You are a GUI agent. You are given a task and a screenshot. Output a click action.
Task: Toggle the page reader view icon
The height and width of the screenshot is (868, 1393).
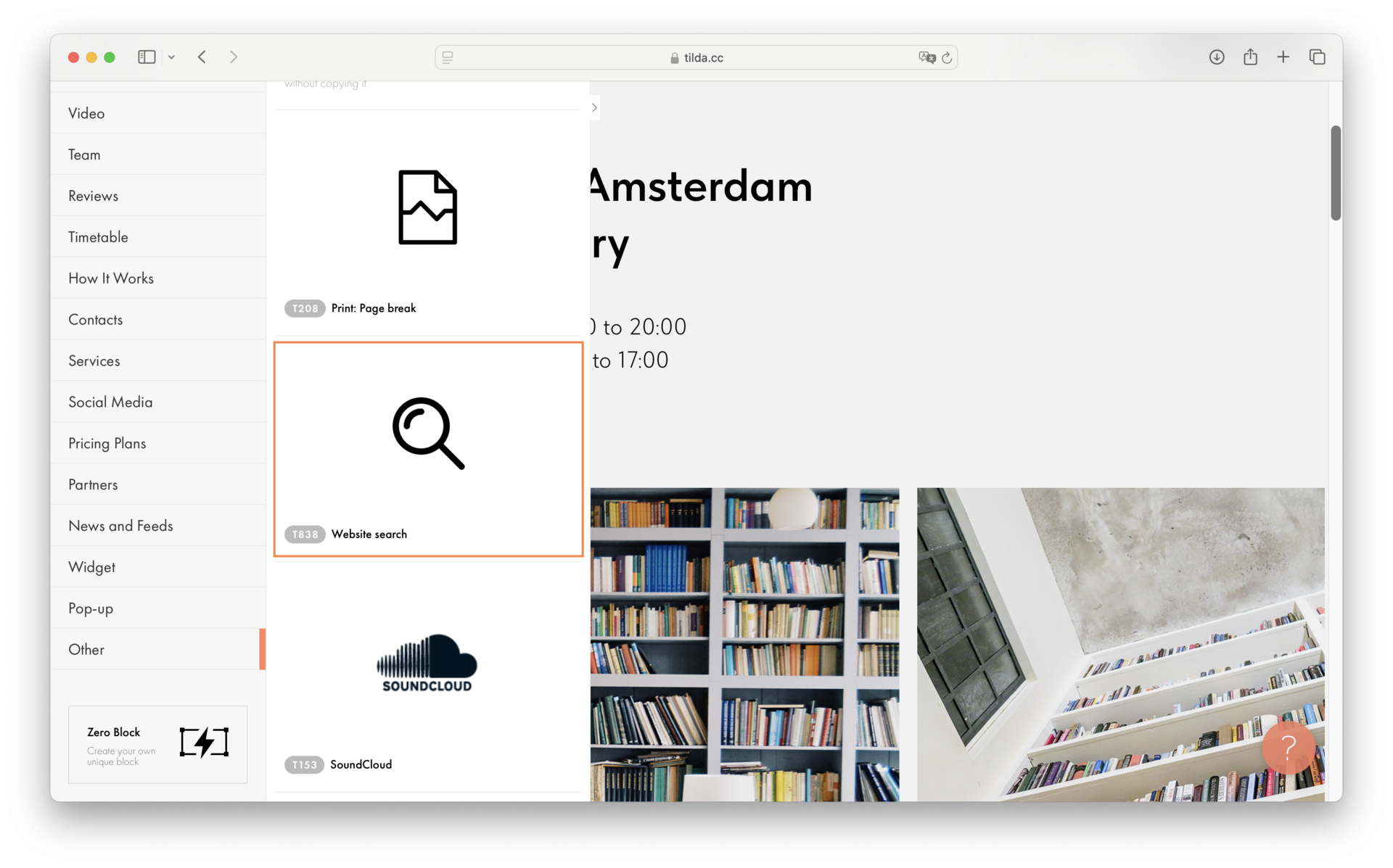447,57
